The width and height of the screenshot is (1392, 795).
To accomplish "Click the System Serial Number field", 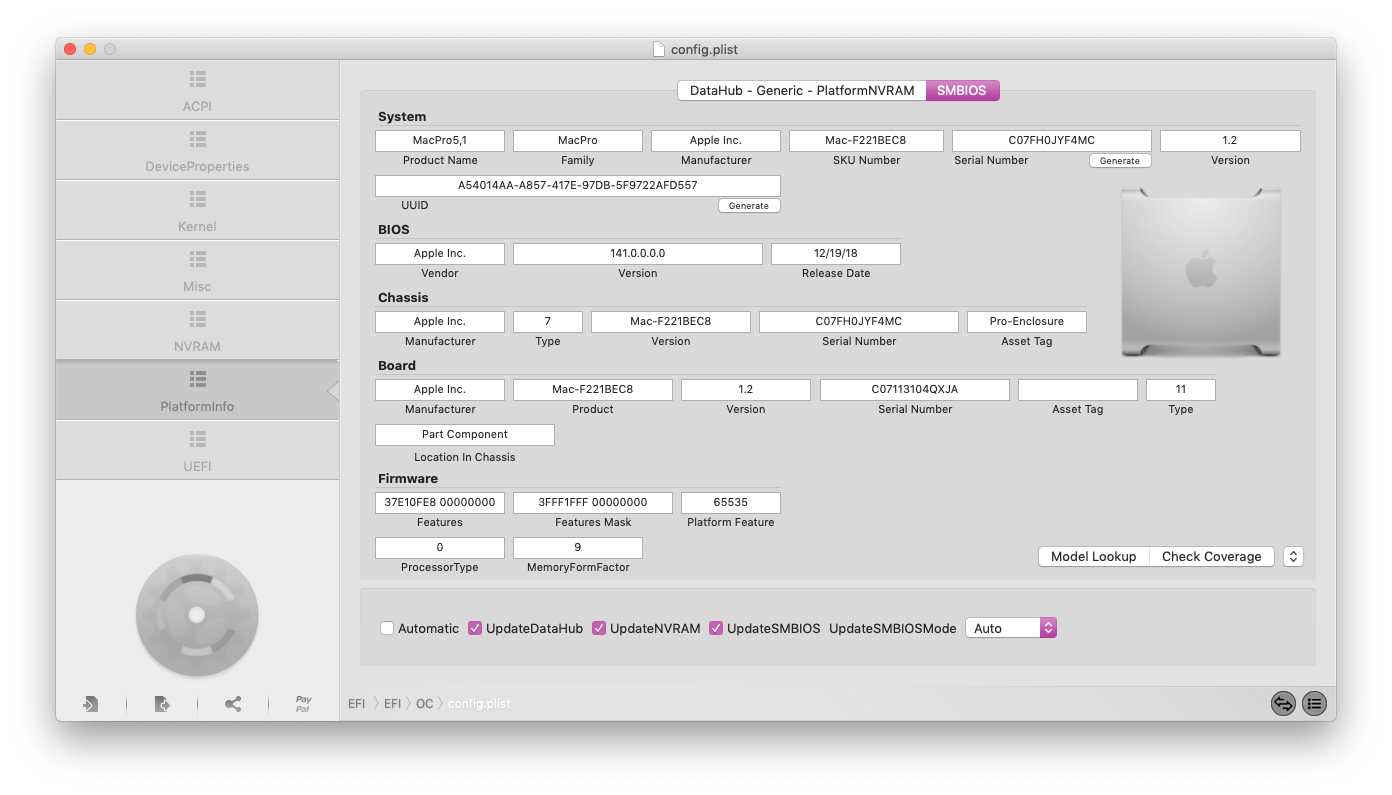I will click(x=1052, y=141).
